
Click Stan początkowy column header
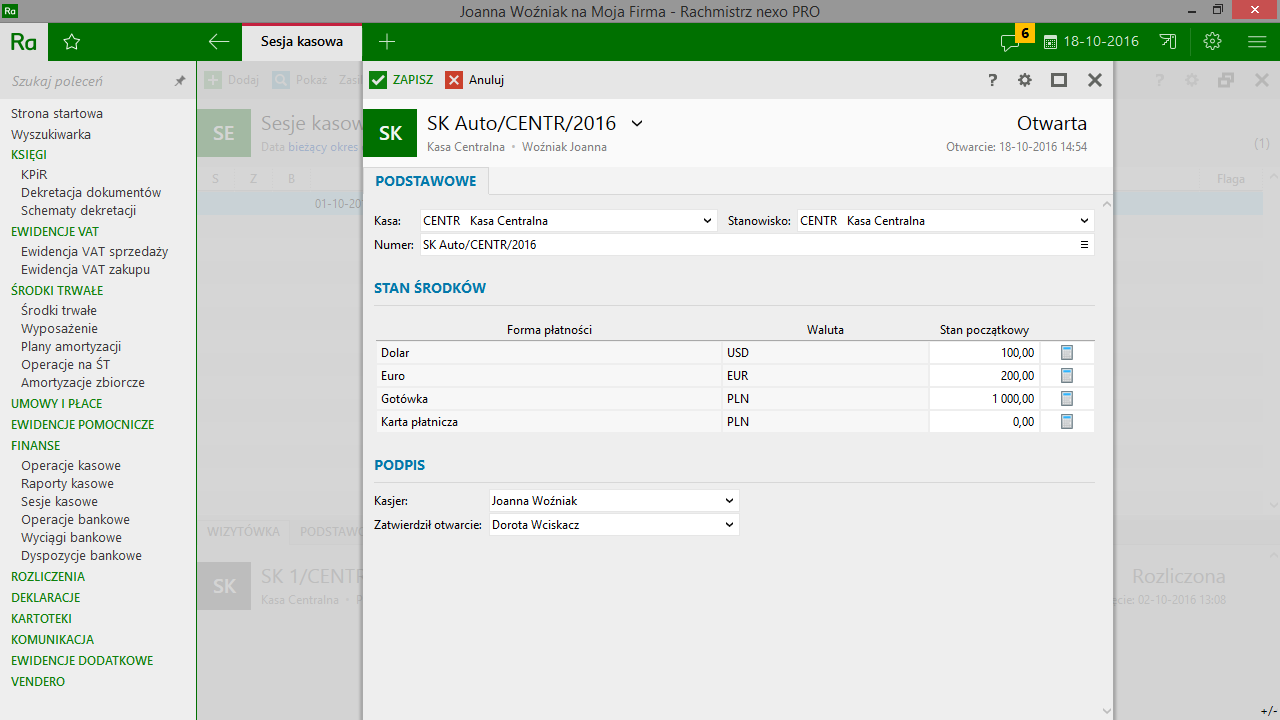pos(984,330)
